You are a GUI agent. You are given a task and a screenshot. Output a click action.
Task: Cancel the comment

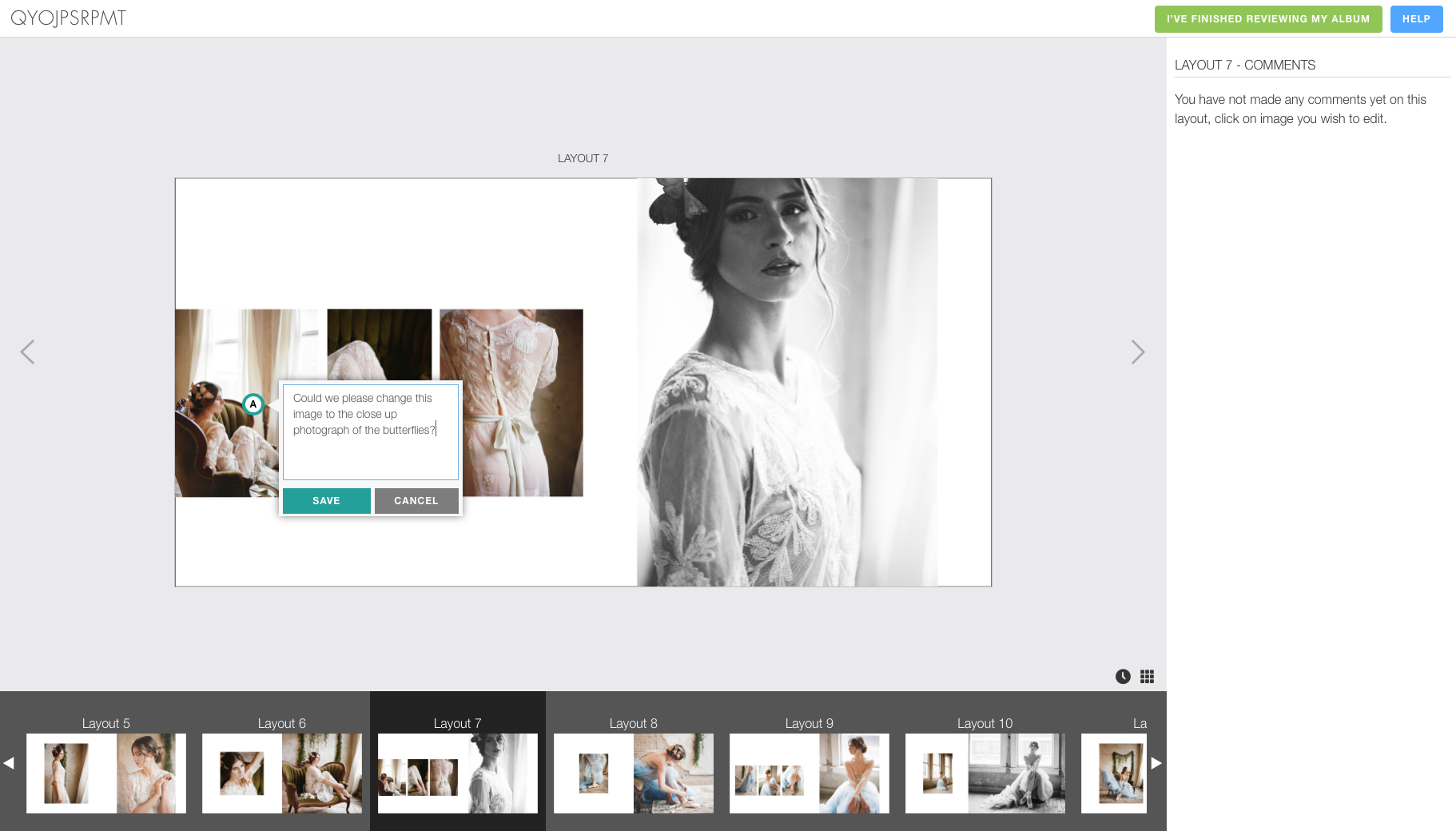click(416, 501)
